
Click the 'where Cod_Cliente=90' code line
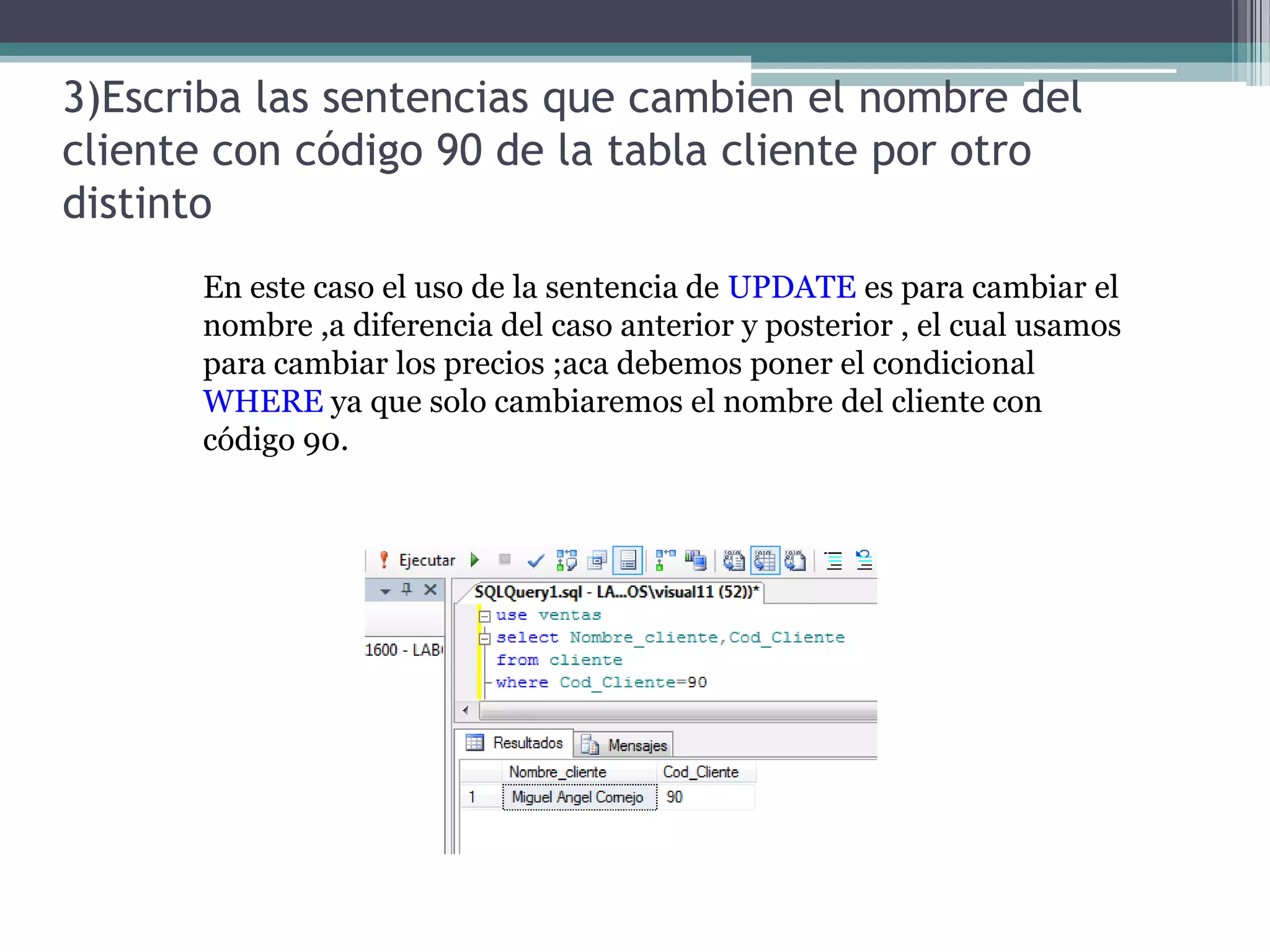[x=602, y=682]
